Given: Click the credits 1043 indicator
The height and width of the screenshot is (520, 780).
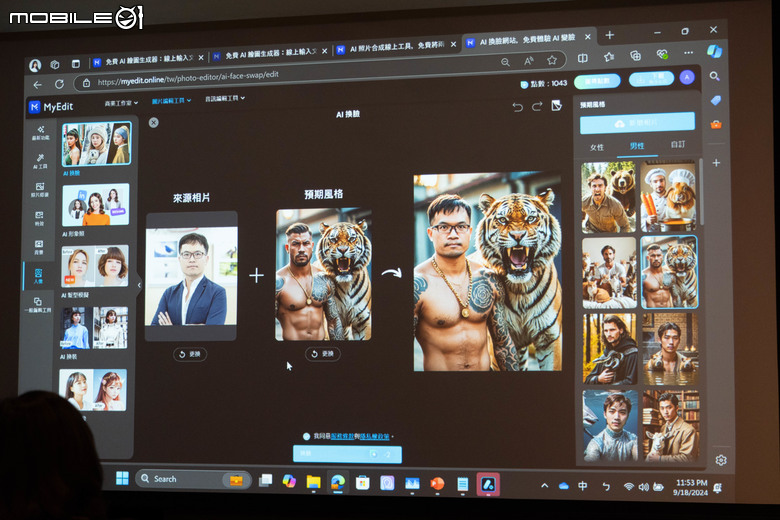Looking at the screenshot, I should tap(543, 84).
